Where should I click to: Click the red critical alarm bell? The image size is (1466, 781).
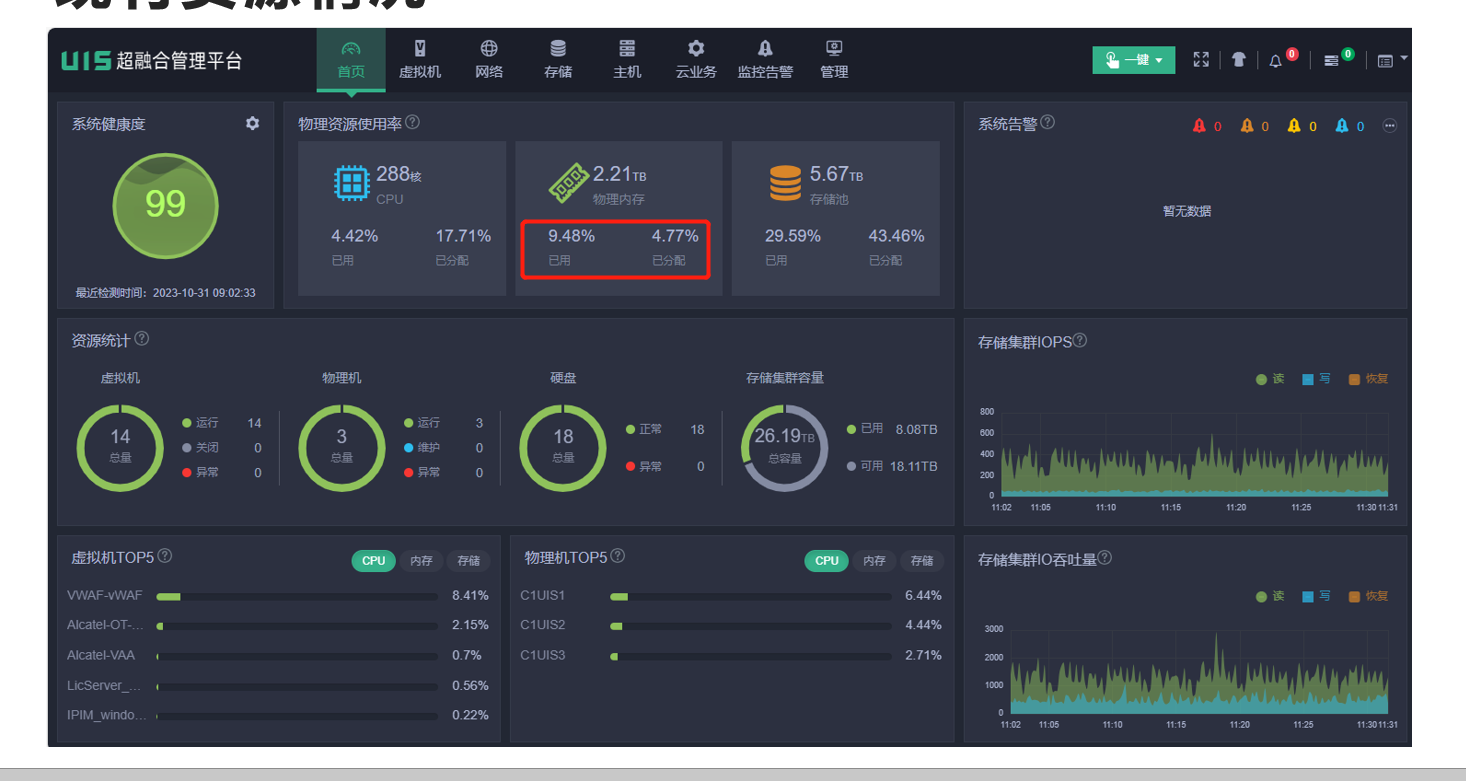(x=1199, y=126)
